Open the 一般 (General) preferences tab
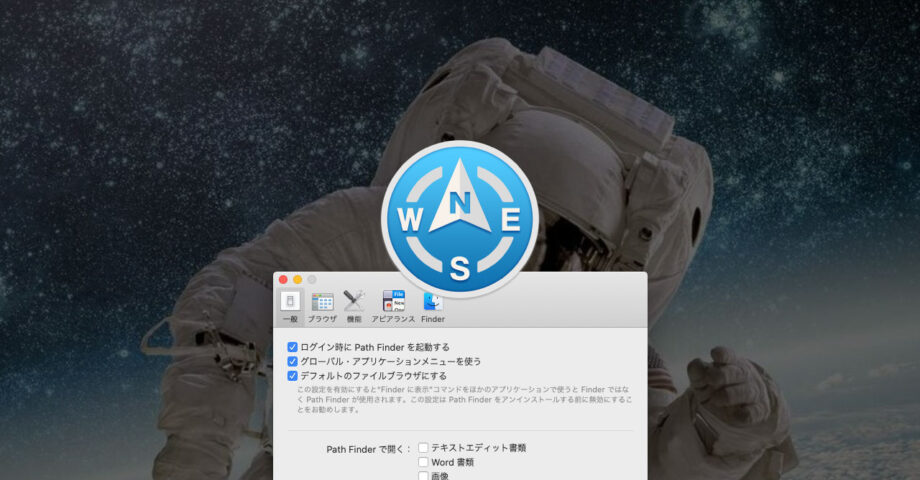The width and height of the screenshot is (920, 480). [x=290, y=307]
